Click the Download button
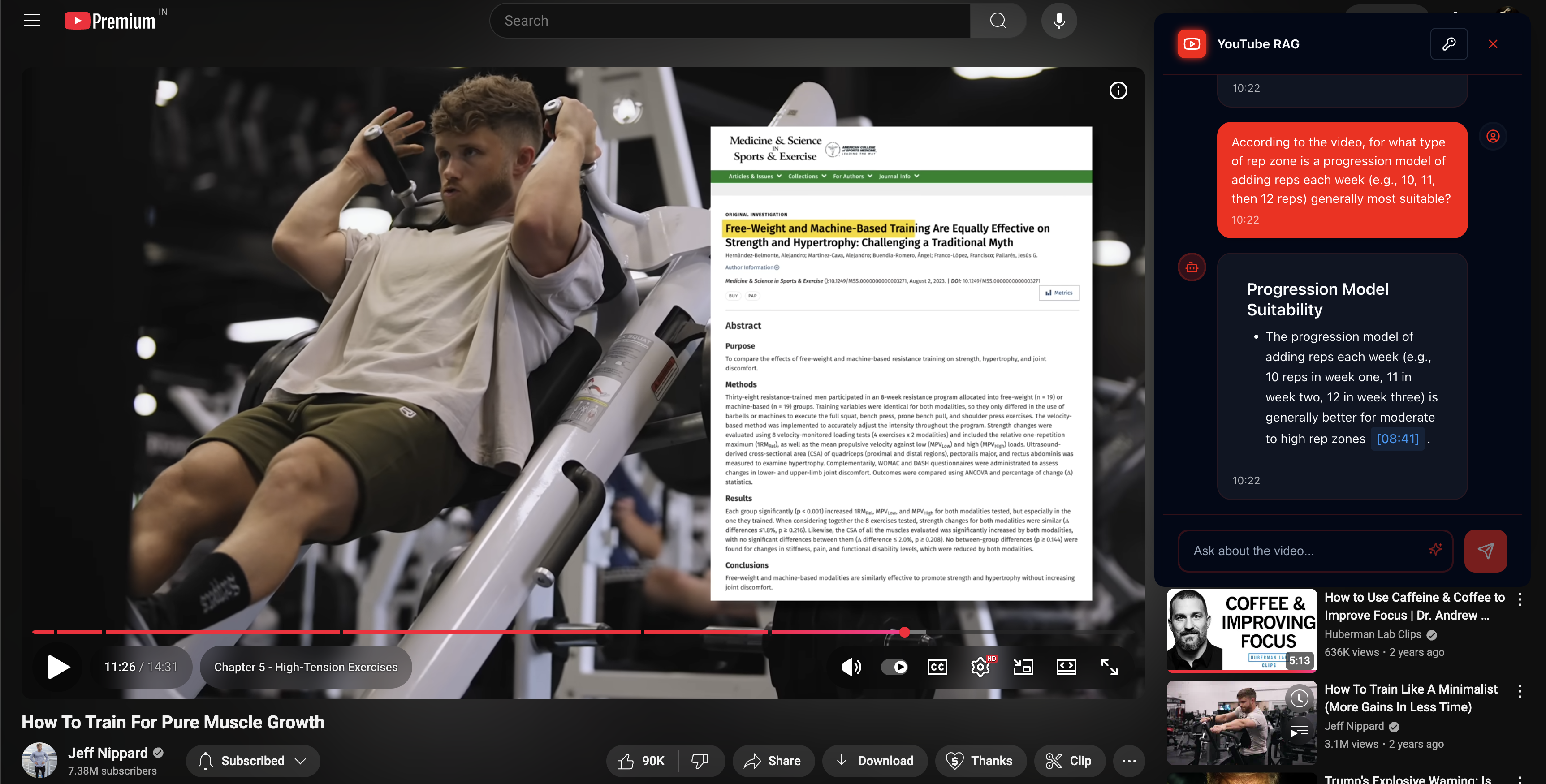The width and height of the screenshot is (1546, 784). tap(874, 761)
